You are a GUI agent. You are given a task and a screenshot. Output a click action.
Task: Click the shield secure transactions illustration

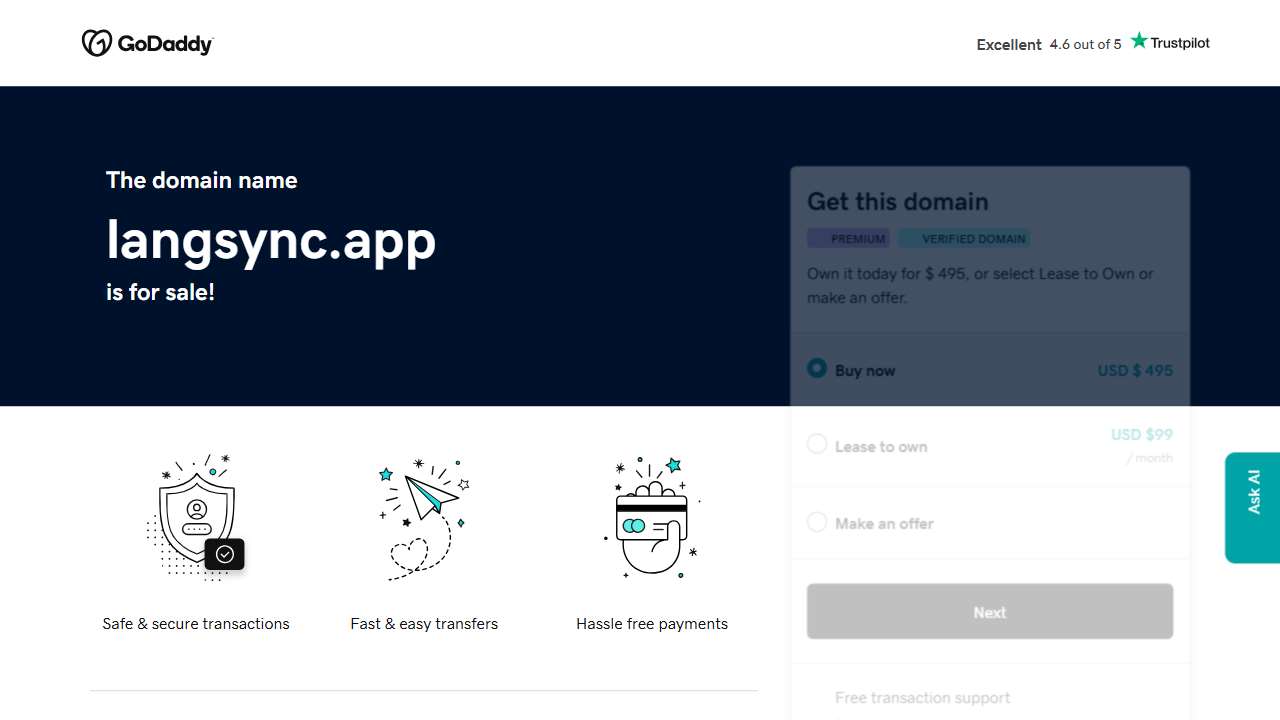[x=196, y=515]
